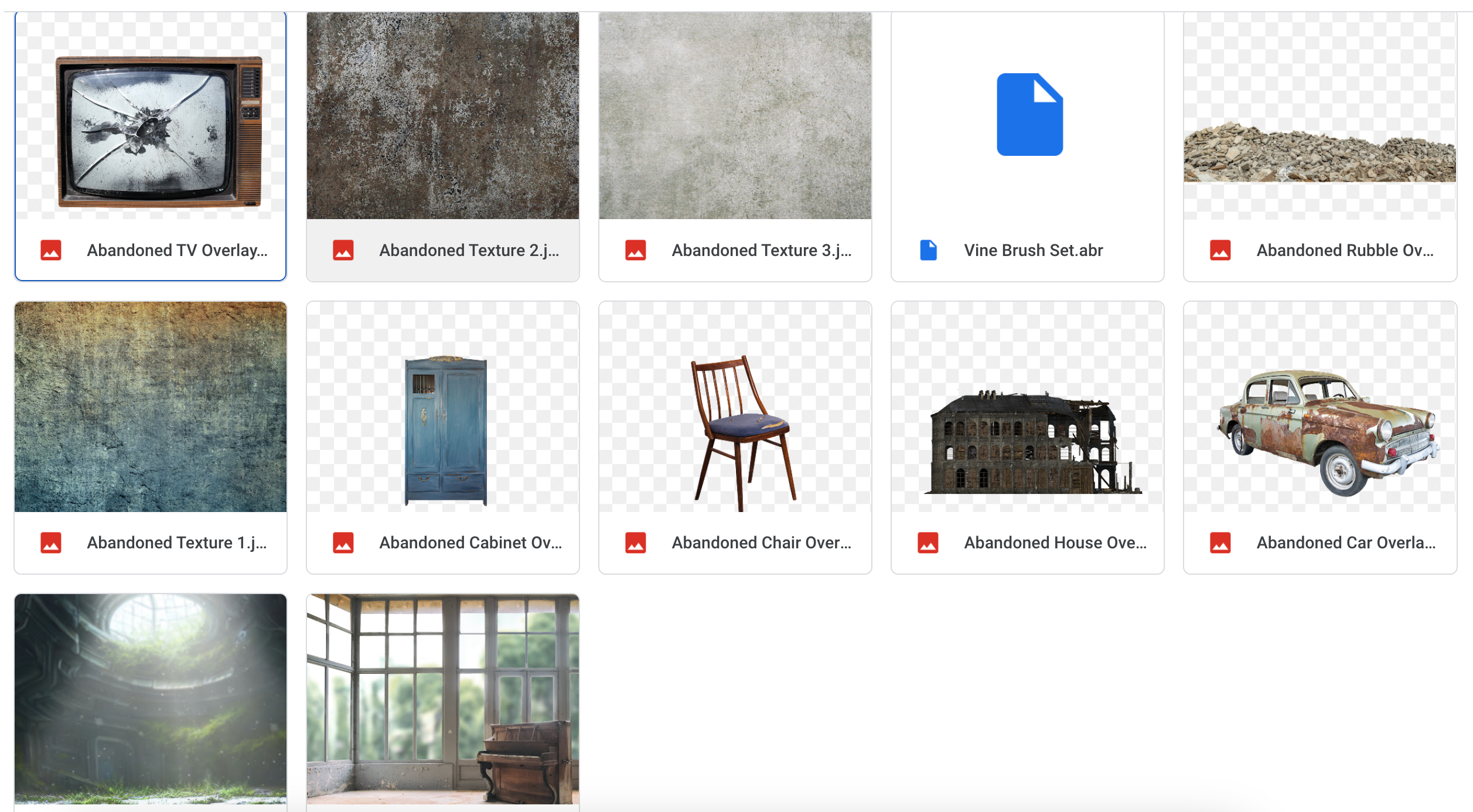Open the blue-green Abandoned Texture 1 preview
The height and width of the screenshot is (812, 1473).
point(151,407)
